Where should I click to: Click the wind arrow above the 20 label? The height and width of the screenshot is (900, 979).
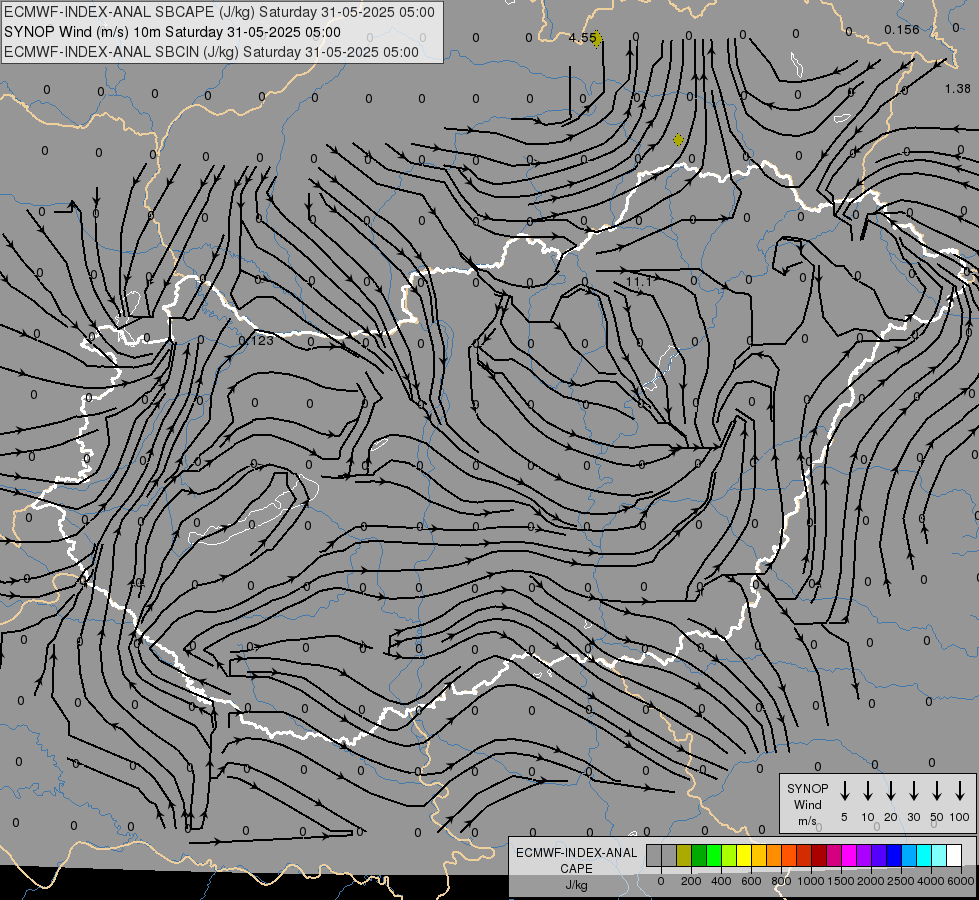890,791
